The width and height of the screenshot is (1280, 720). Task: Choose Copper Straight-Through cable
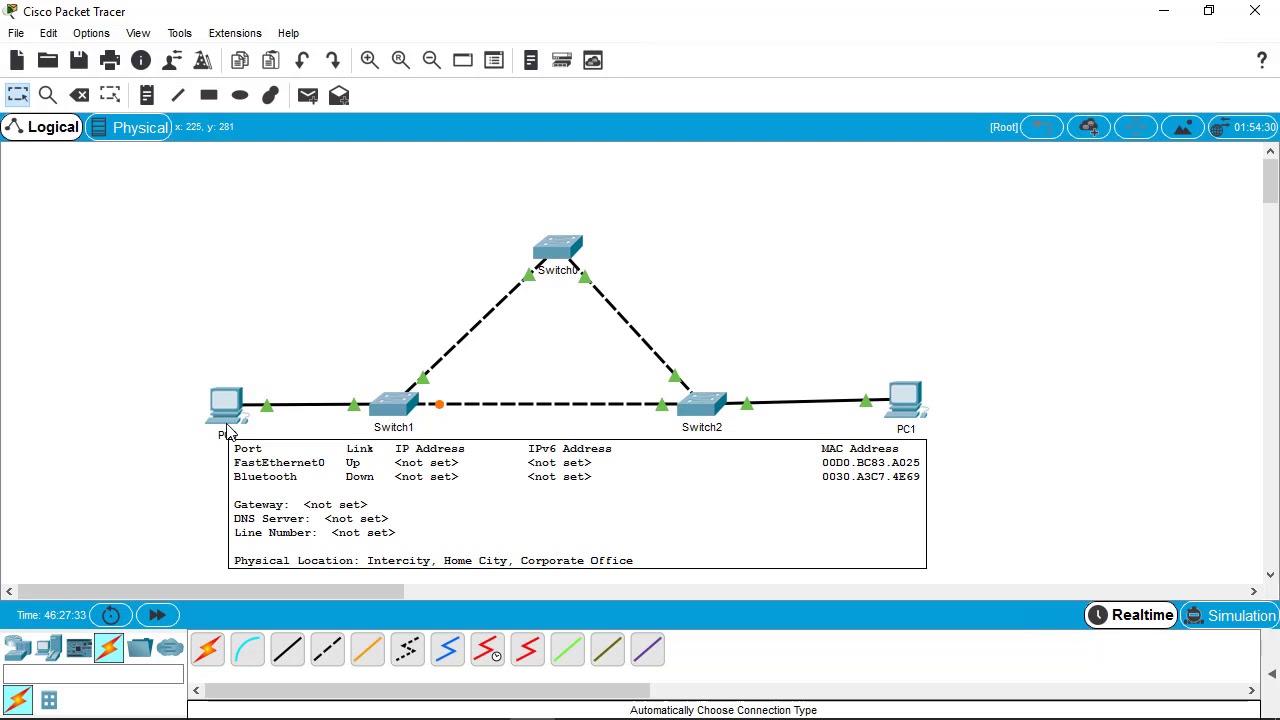click(x=287, y=650)
